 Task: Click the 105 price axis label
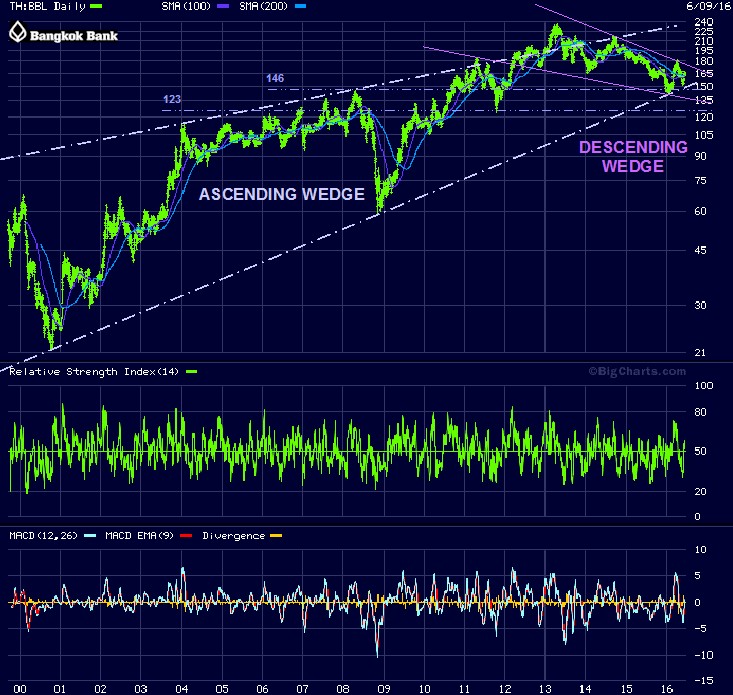(x=704, y=135)
